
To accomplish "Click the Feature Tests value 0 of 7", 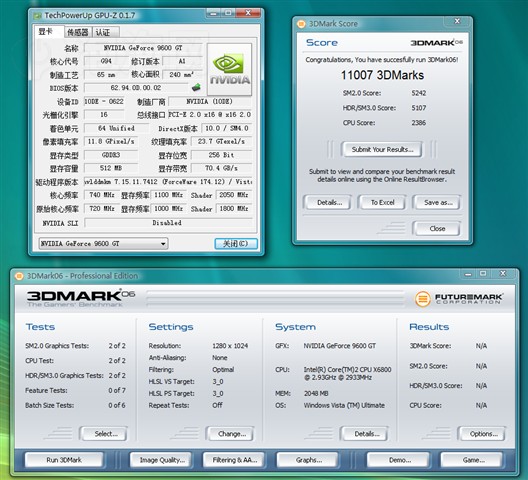I will pos(117,390).
